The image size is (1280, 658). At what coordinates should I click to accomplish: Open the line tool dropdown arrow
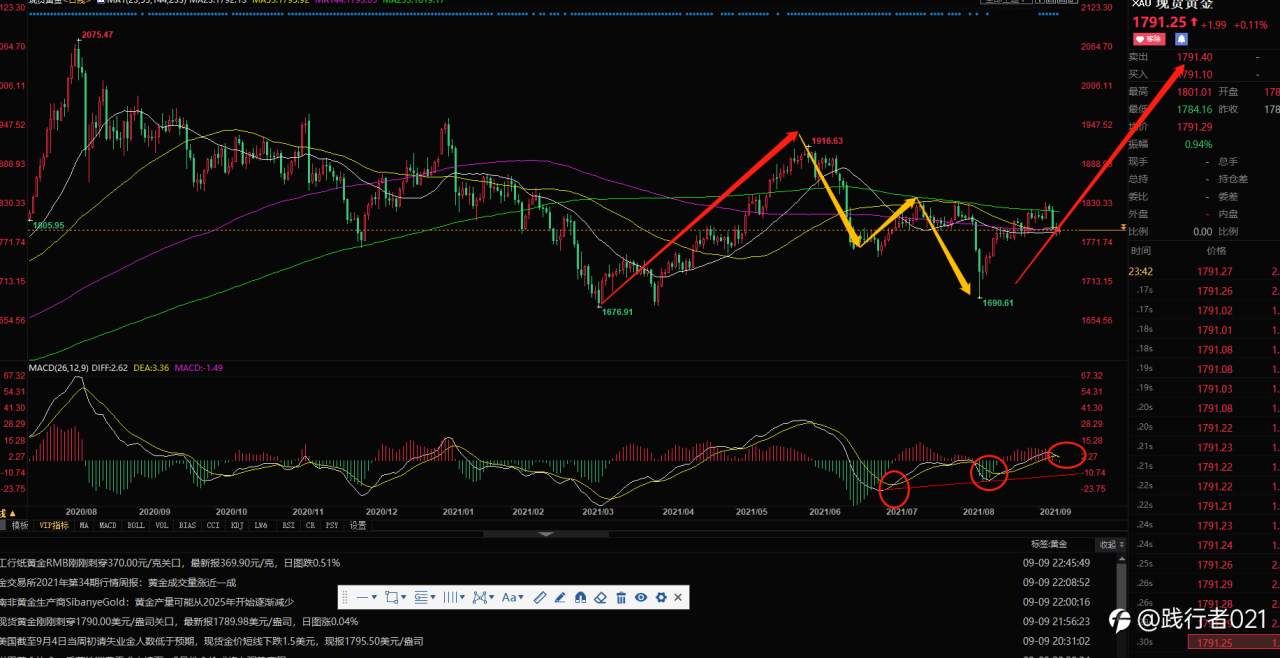(374, 597)
